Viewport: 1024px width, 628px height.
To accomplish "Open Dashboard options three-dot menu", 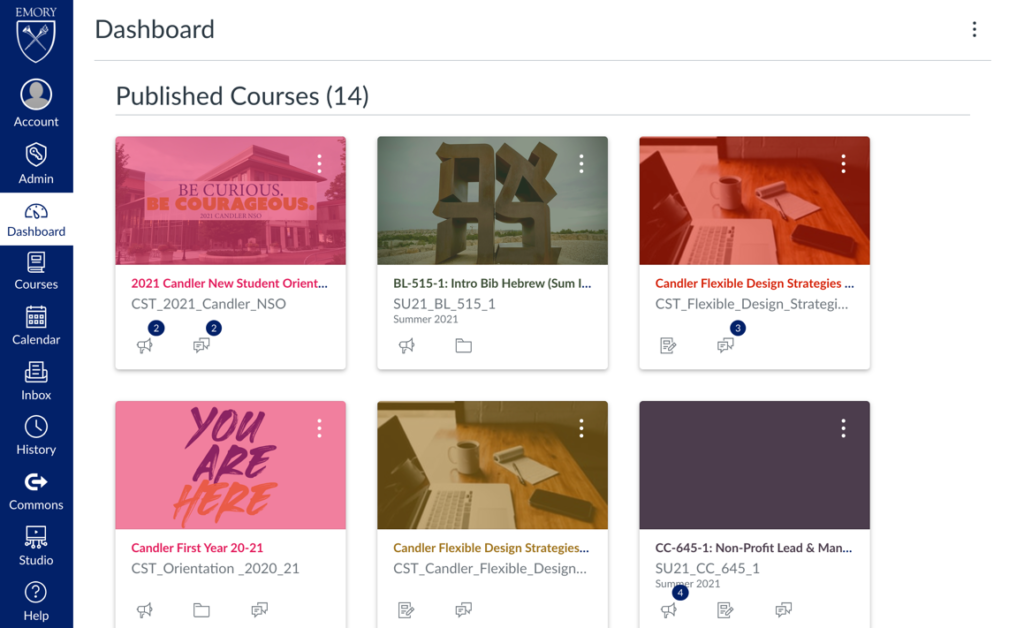I will [974, 30].
